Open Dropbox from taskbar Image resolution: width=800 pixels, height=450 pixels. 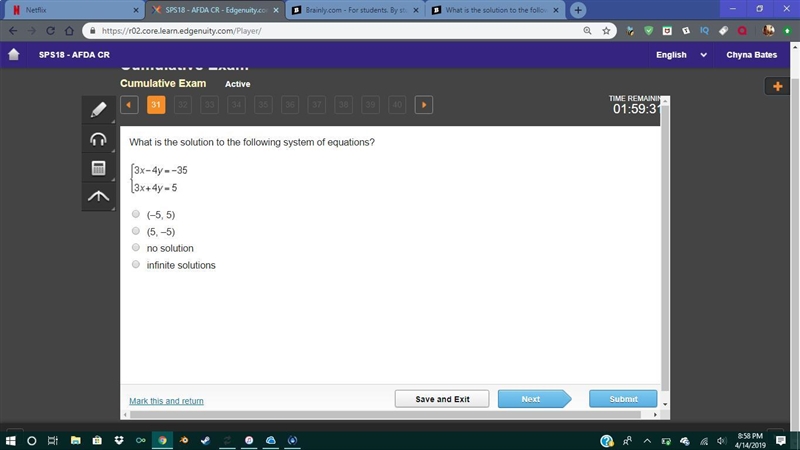coord(119,440)
